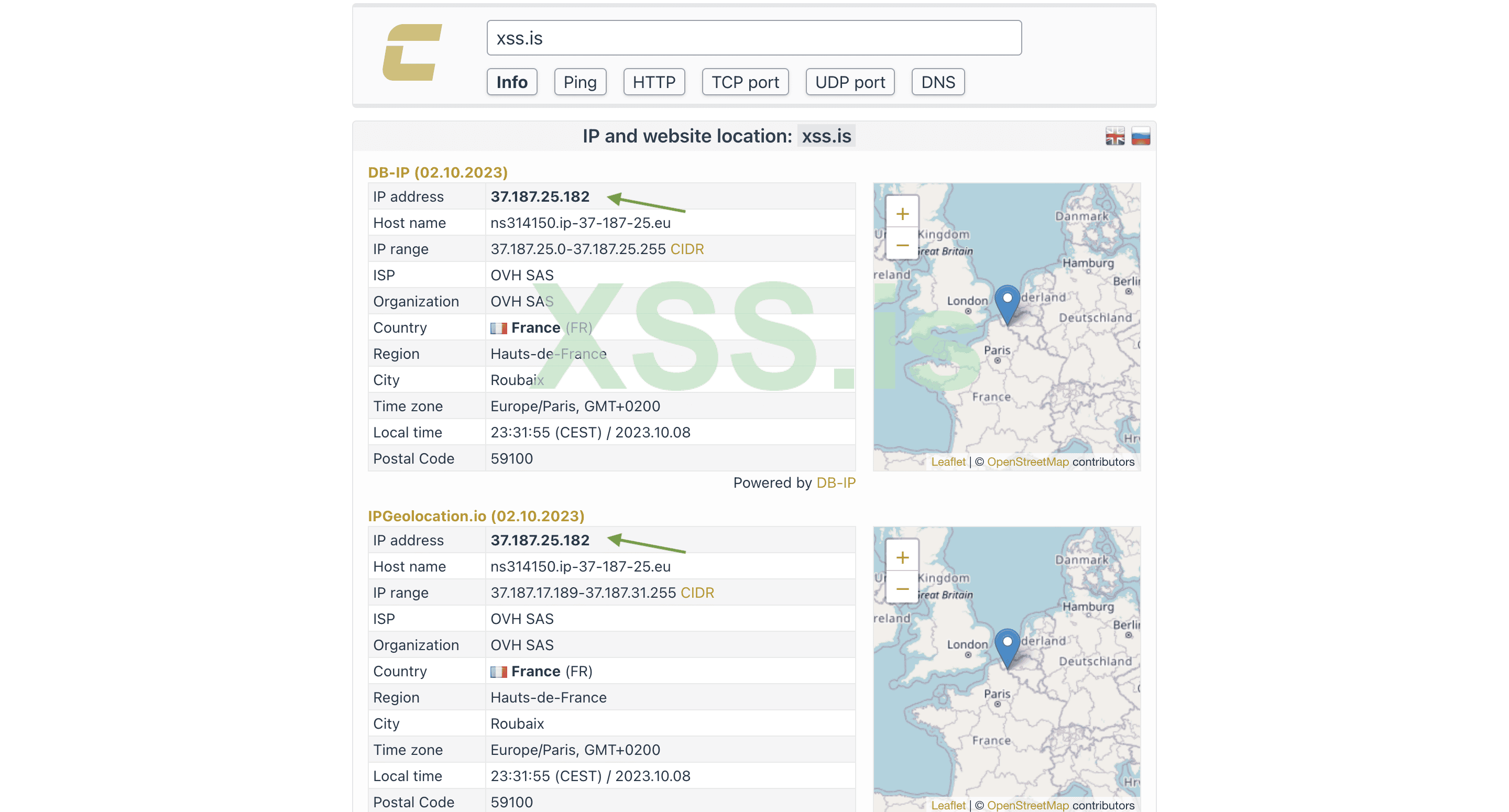Screen dimensions: 1509x812
Task: Click the host input field showing xss.is
Action: 753,38
